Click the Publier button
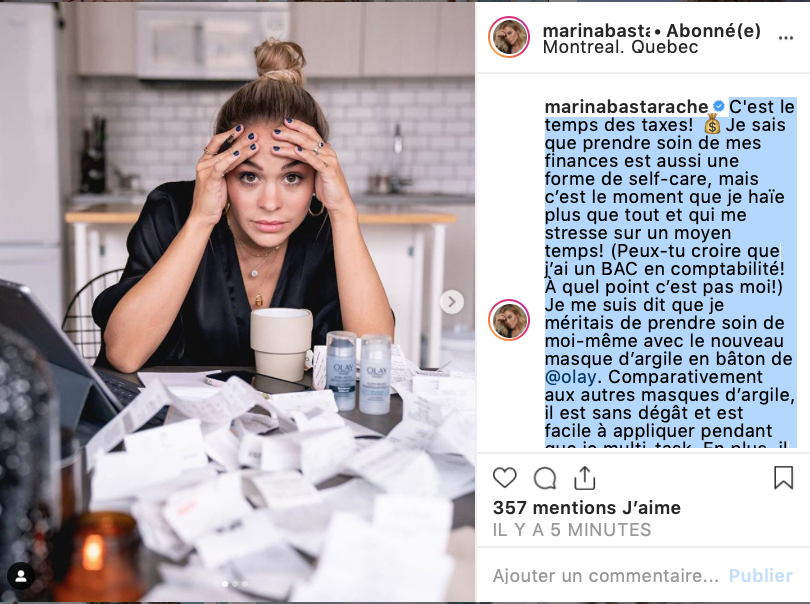The image size is (810, 604). [x=760, y=576]
